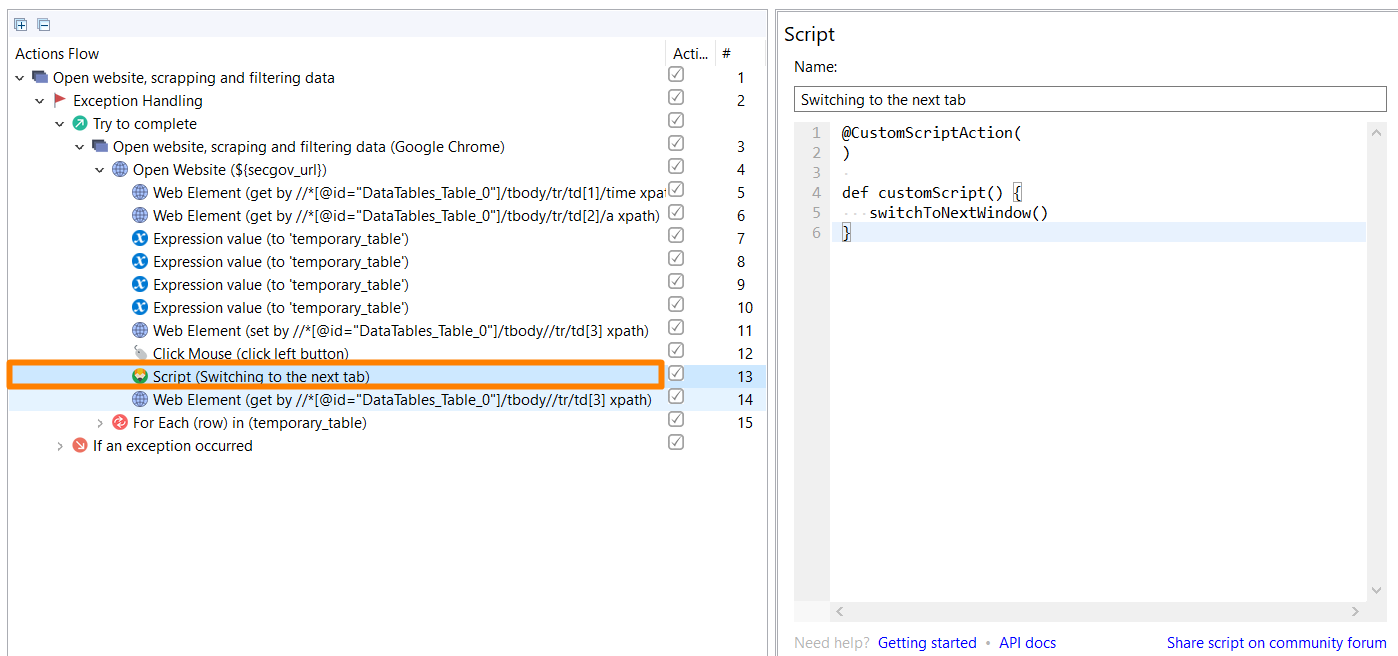This screenshot has height=656, width=1398.
Task: Click the For Each loop icon
Action: 120,422
